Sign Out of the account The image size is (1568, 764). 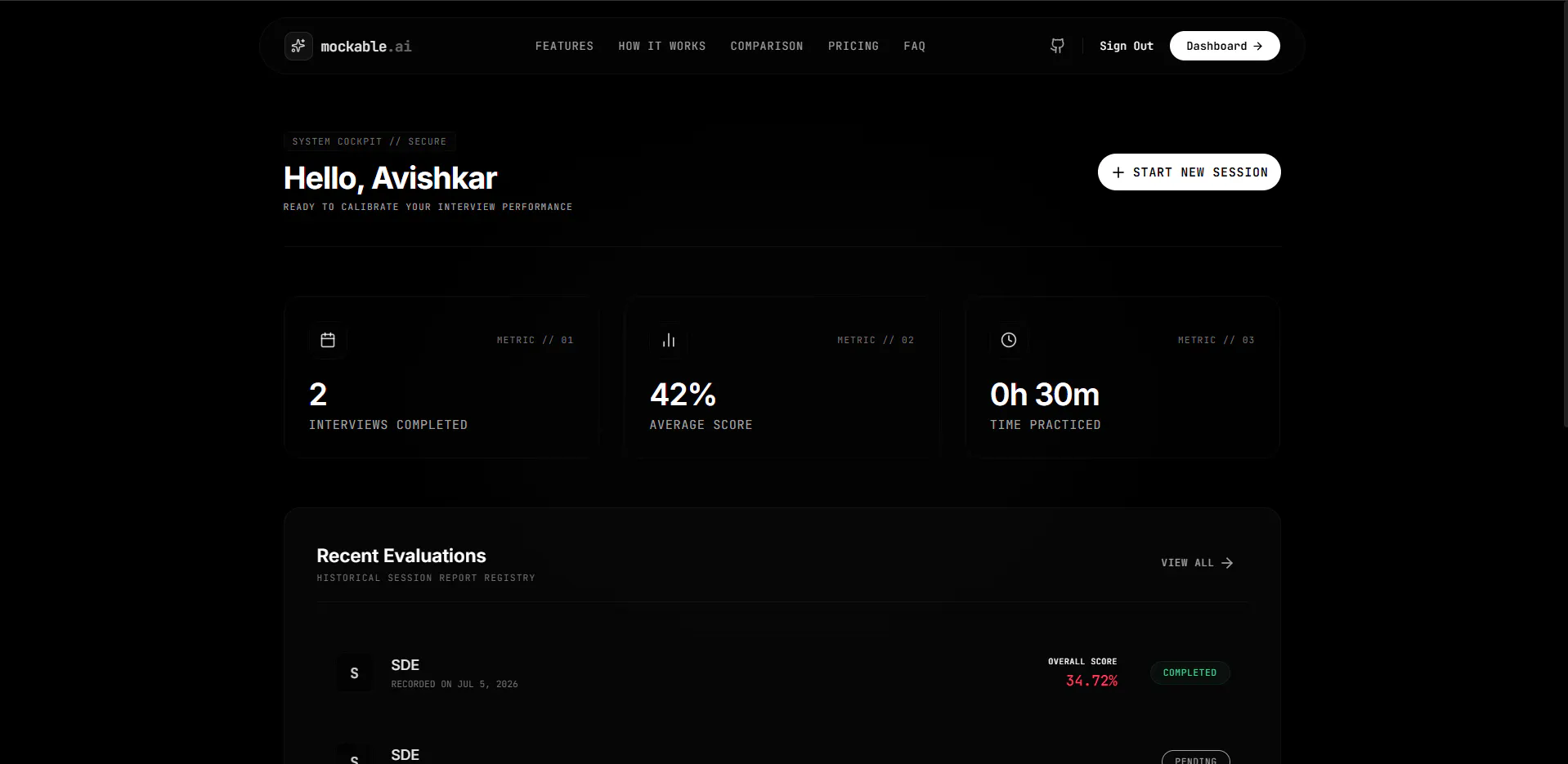point(1127,46)
